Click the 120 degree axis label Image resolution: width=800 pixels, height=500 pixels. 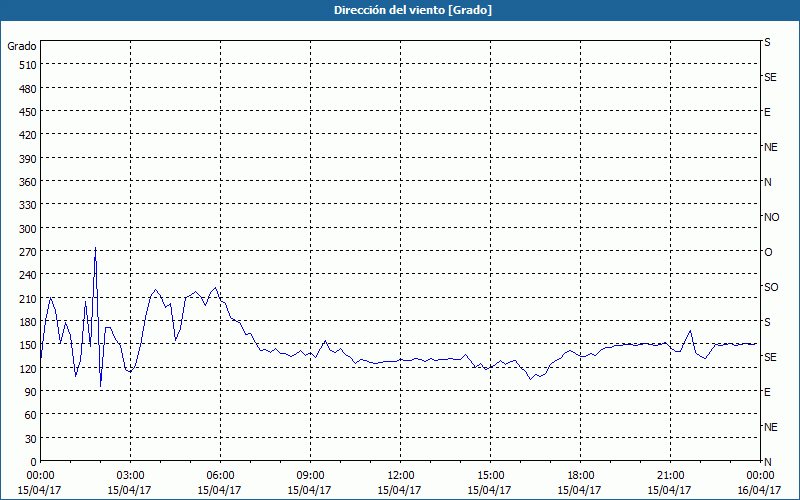28,369
